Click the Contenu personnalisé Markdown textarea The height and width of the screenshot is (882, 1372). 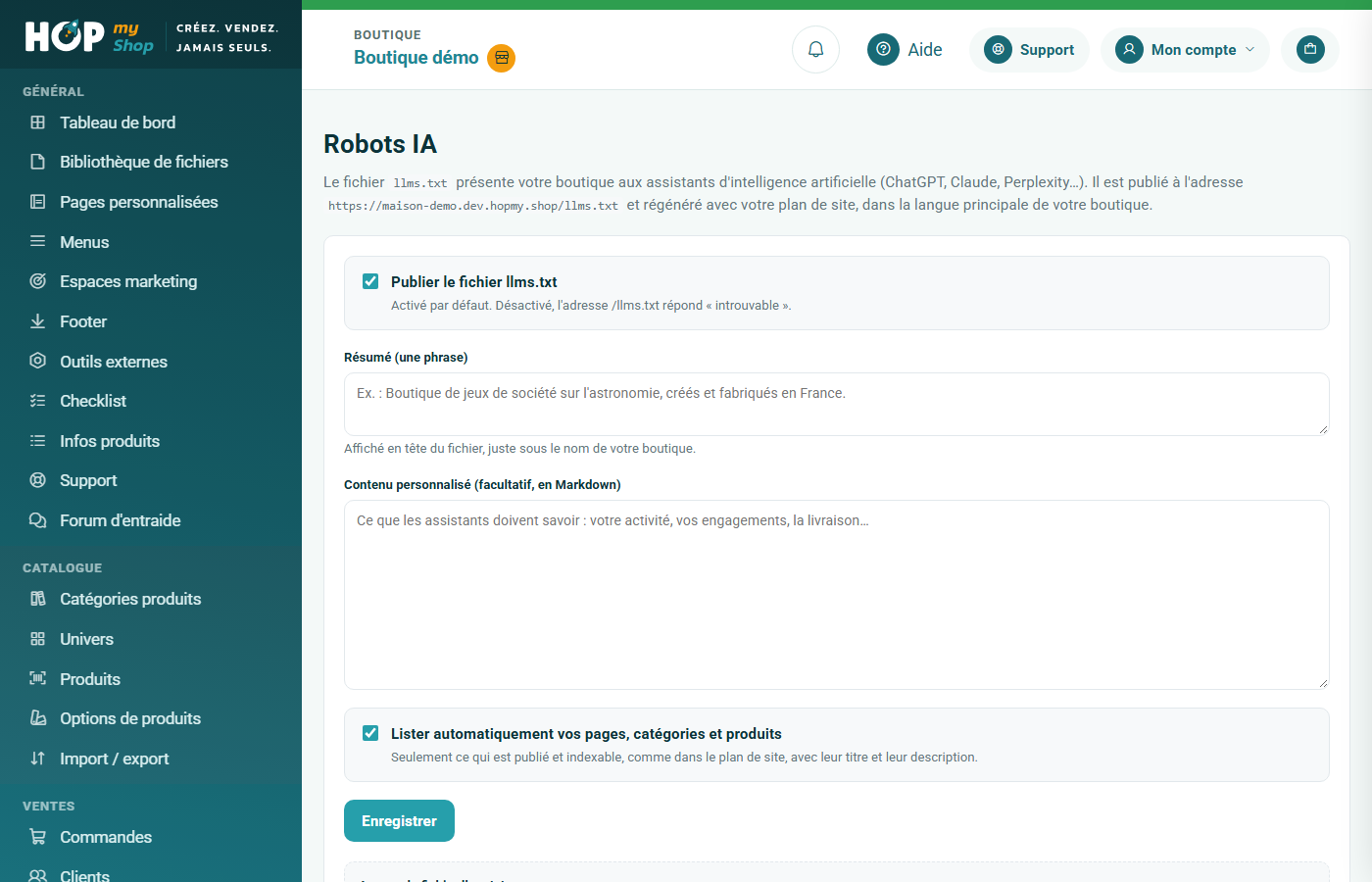click(837, 595)
